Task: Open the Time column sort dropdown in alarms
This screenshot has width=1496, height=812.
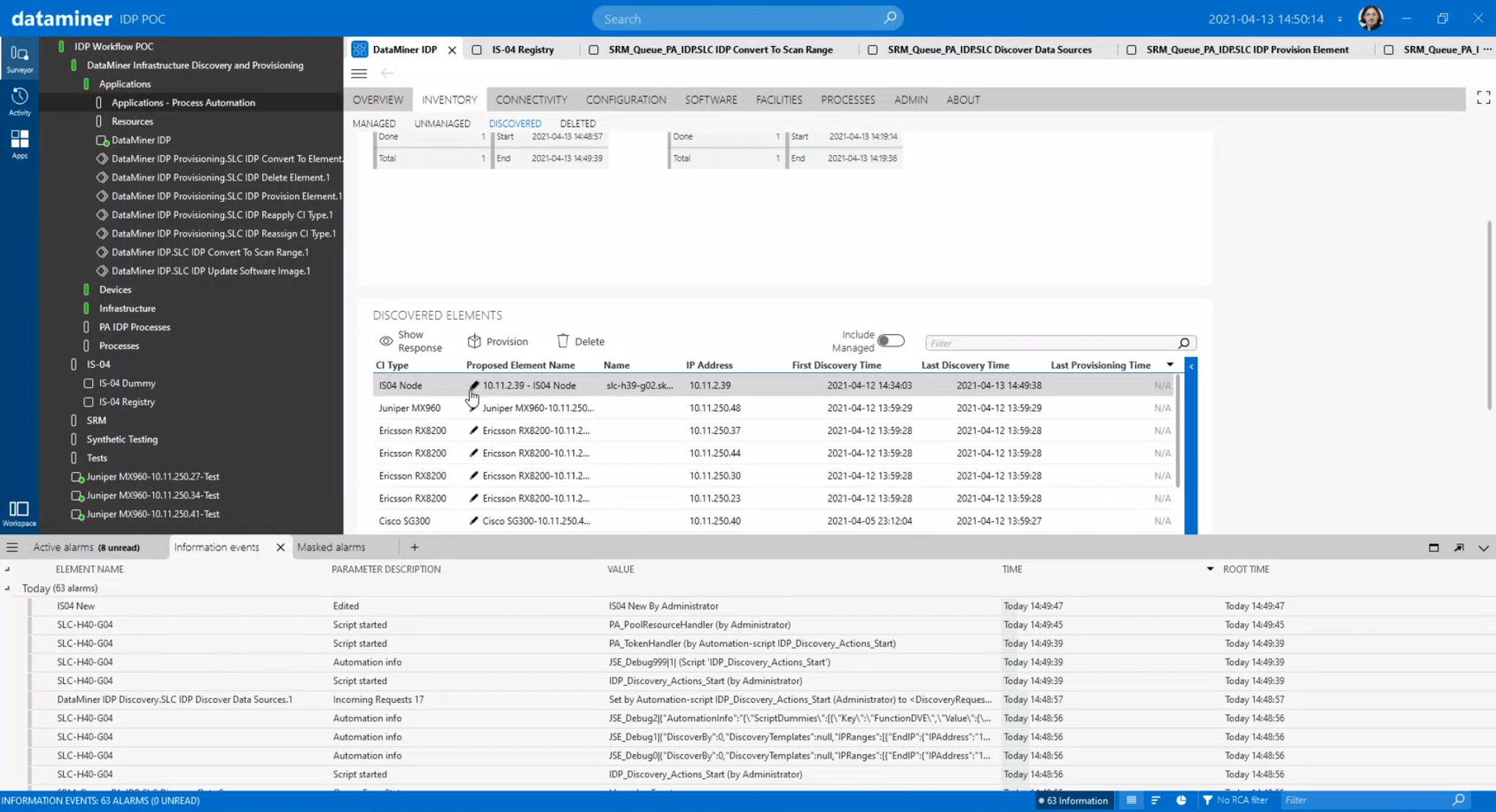Action: pos(1210,569)
